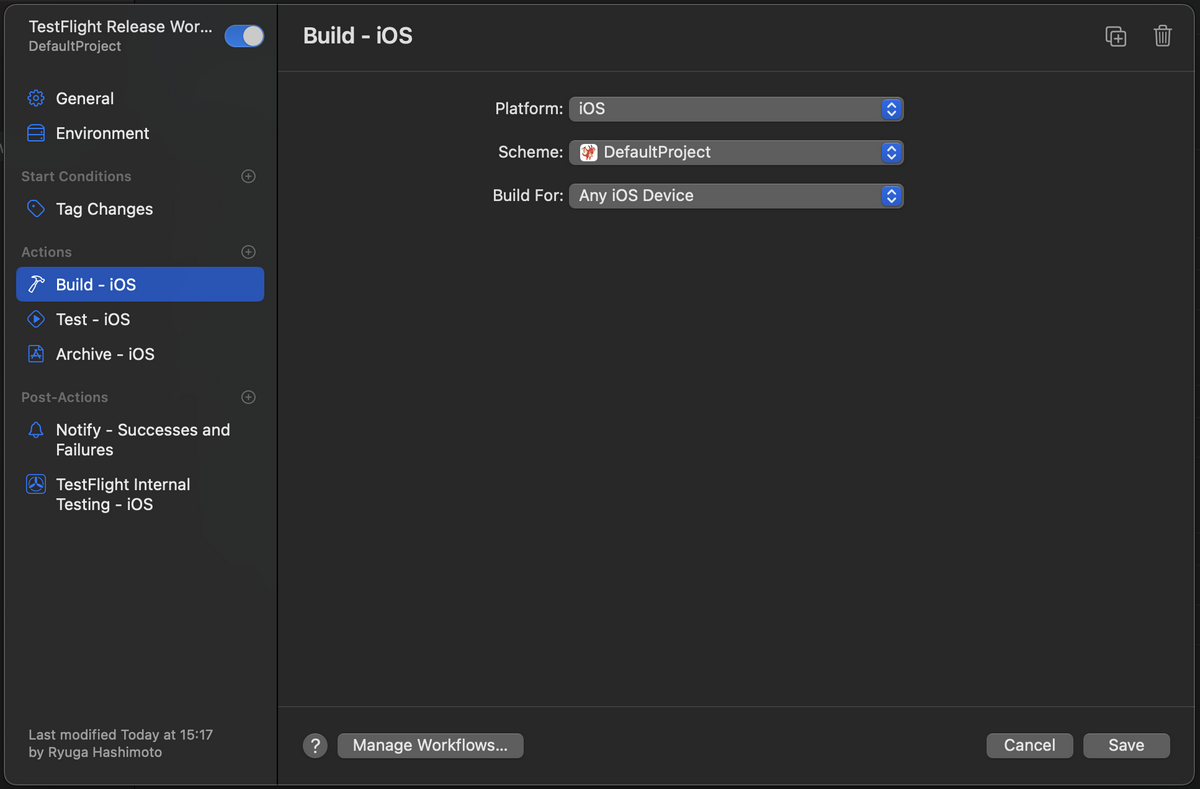Screen dimensions: 1200x789
Task: Click the Manage Workflows... button
Action: pyautogui.click(x=430, y=745)
